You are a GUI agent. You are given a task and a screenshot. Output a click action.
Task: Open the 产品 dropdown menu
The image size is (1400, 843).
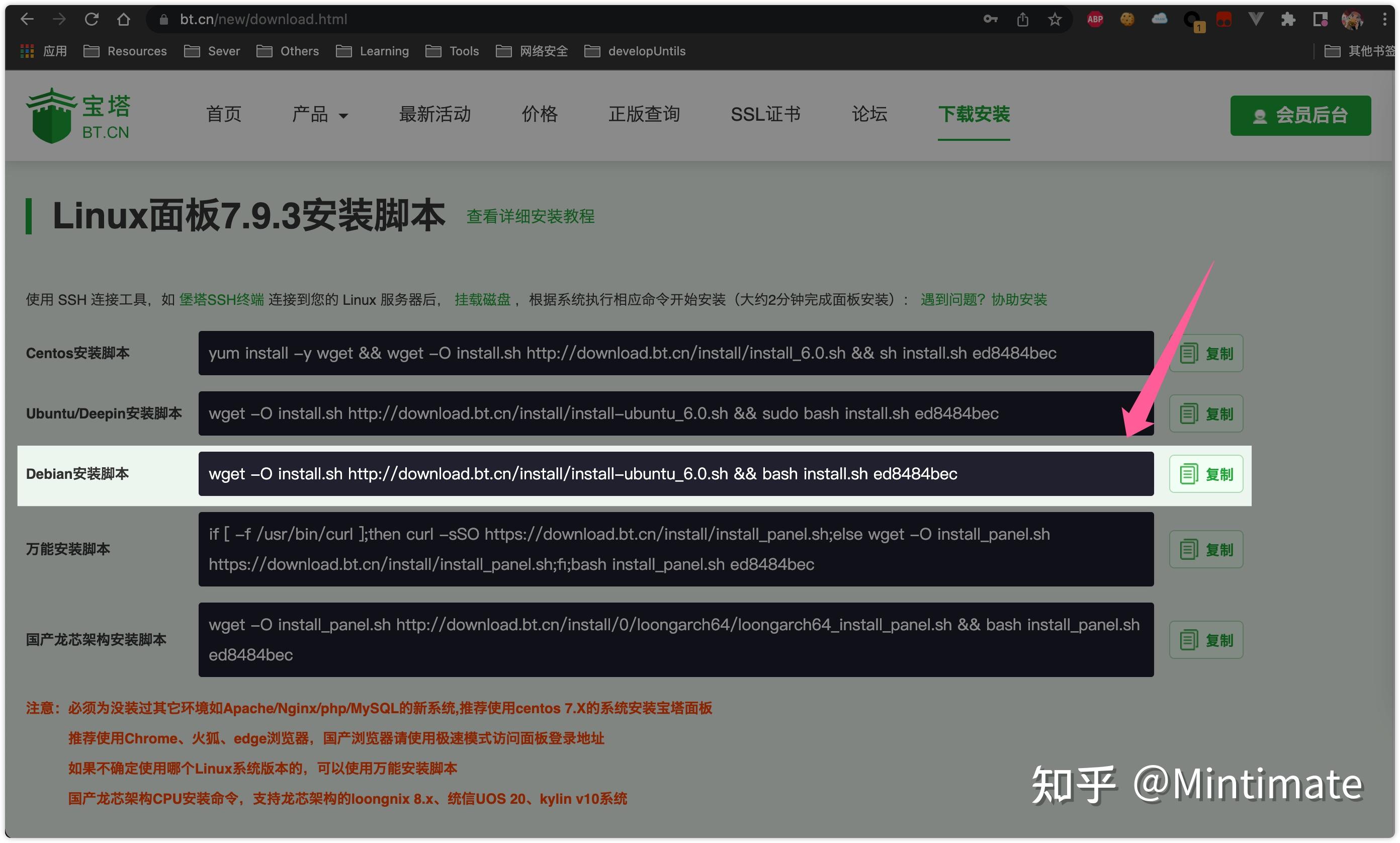(320, 115)
